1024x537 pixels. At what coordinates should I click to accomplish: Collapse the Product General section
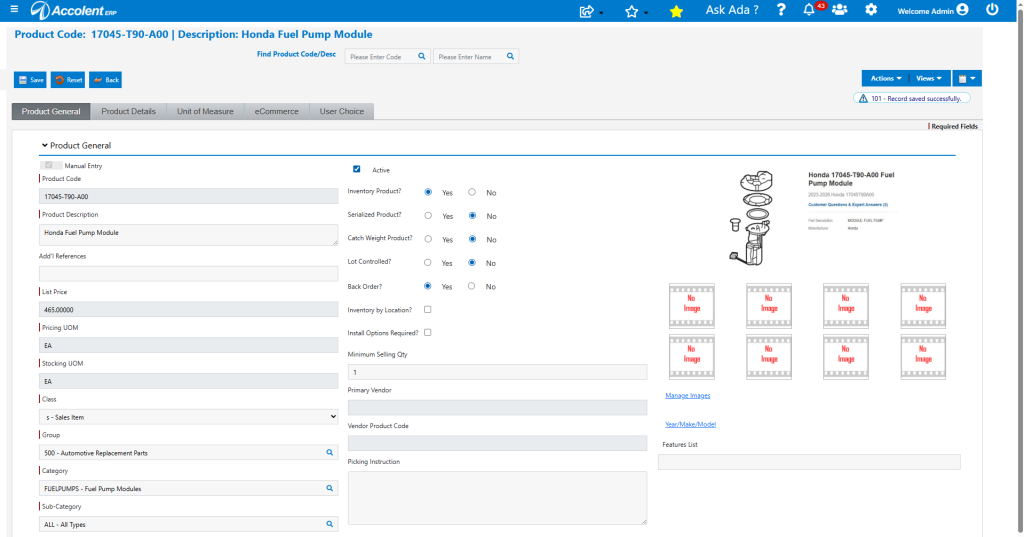(44, 145)
